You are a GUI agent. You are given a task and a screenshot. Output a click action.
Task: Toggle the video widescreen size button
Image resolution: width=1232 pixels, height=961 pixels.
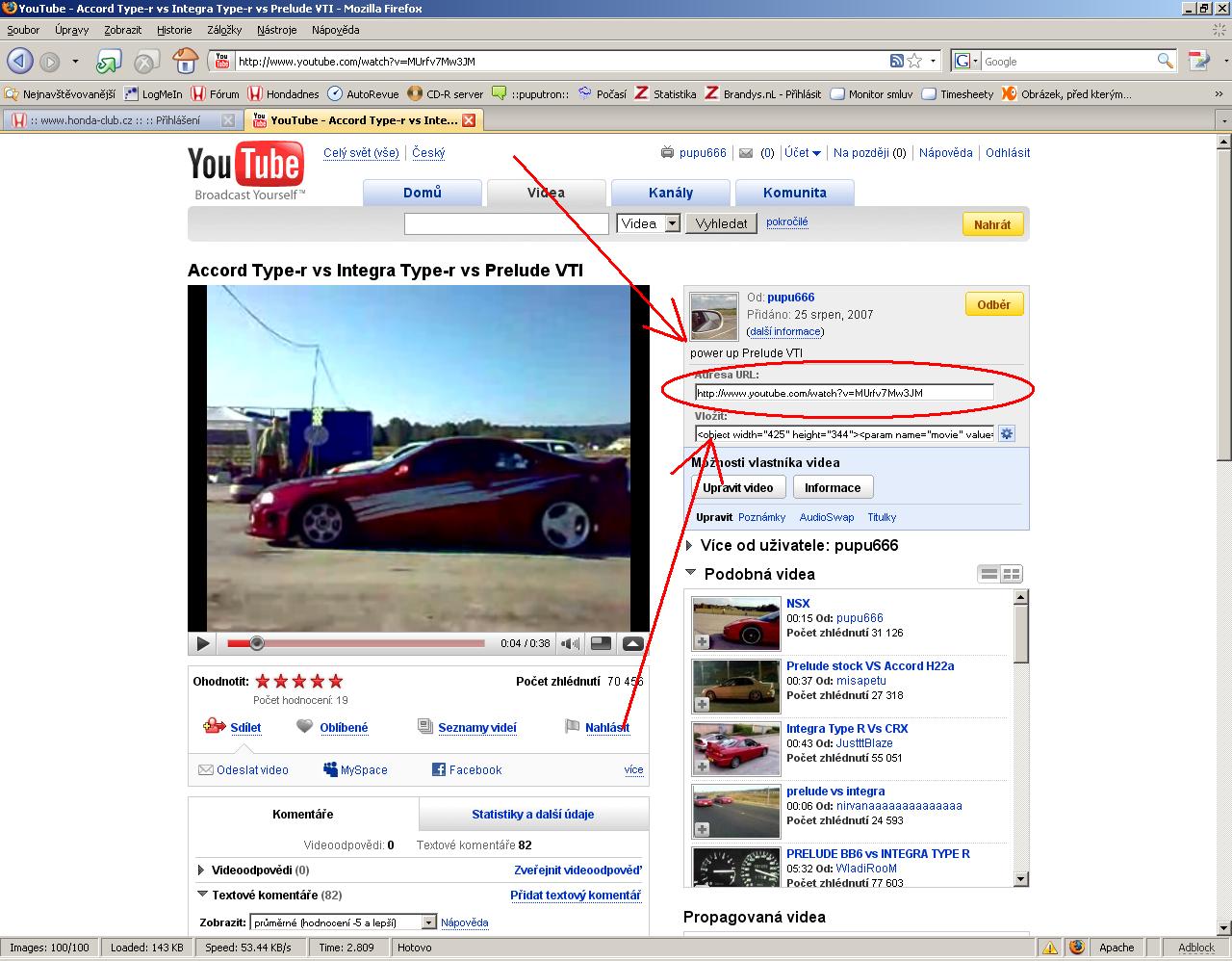coord(601,644)
